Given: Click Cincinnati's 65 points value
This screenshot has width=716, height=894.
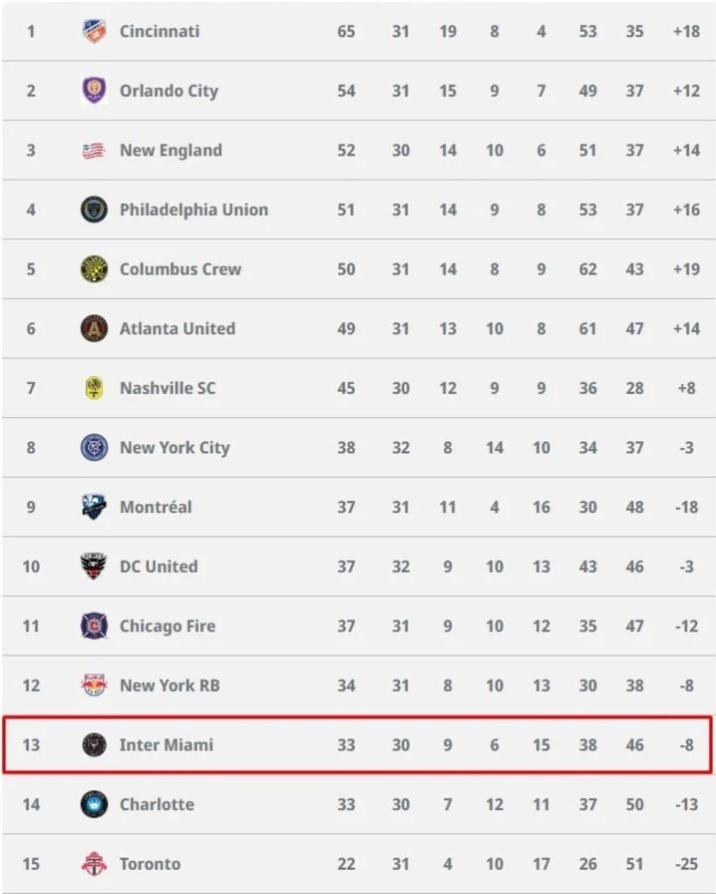Looking at the screenshot, I should click(x=346, y=31).
